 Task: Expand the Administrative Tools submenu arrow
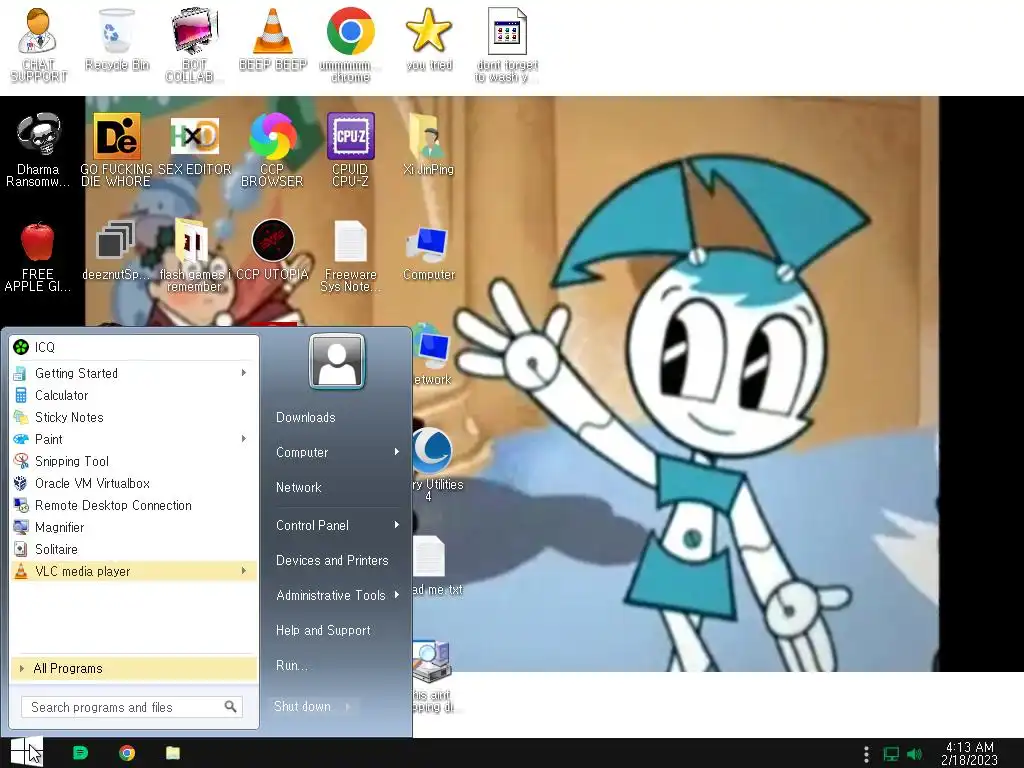tap(396, 595)
